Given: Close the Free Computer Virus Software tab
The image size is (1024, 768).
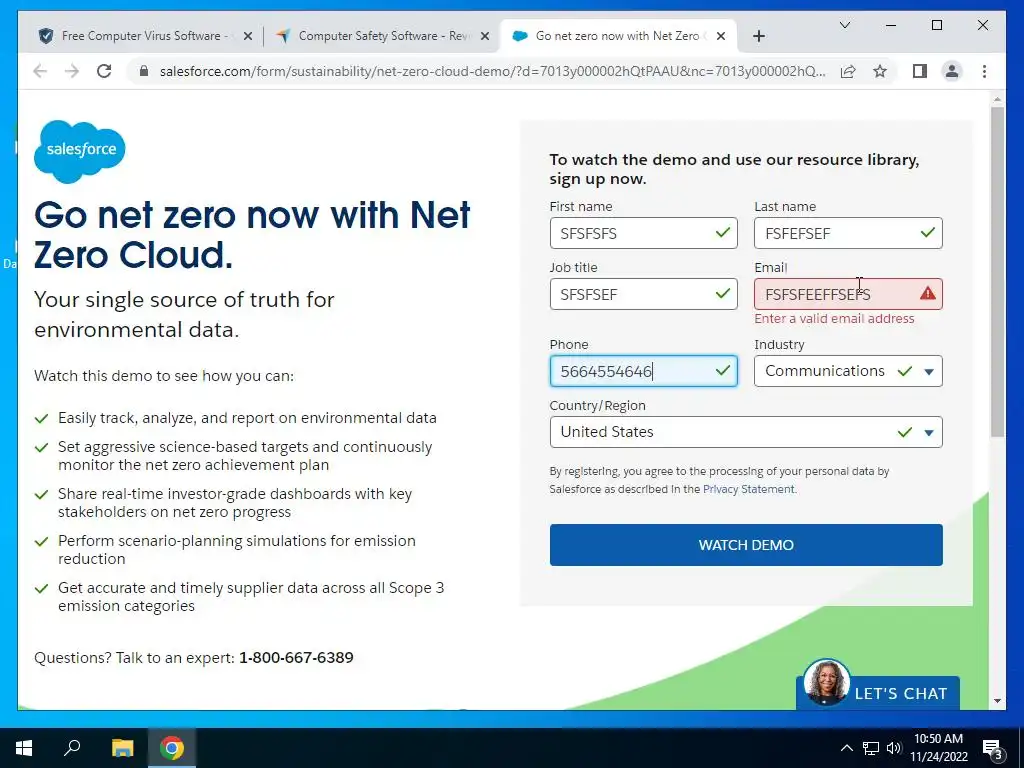Looking at the screenshot, I should point(248,36).
